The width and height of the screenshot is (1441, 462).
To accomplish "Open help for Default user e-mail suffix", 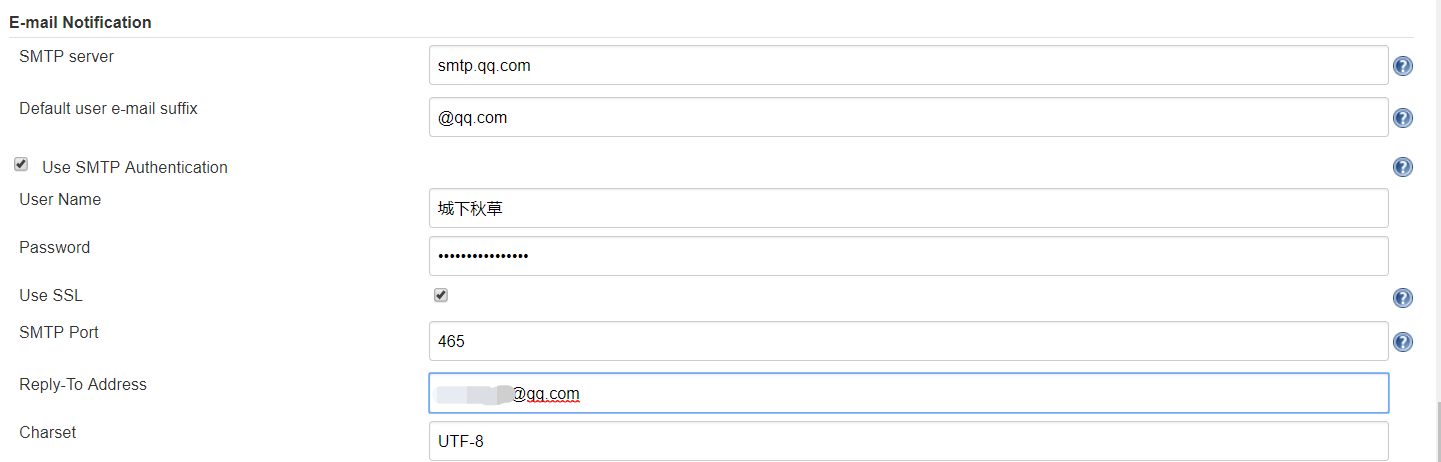I will coord(1403,118).
